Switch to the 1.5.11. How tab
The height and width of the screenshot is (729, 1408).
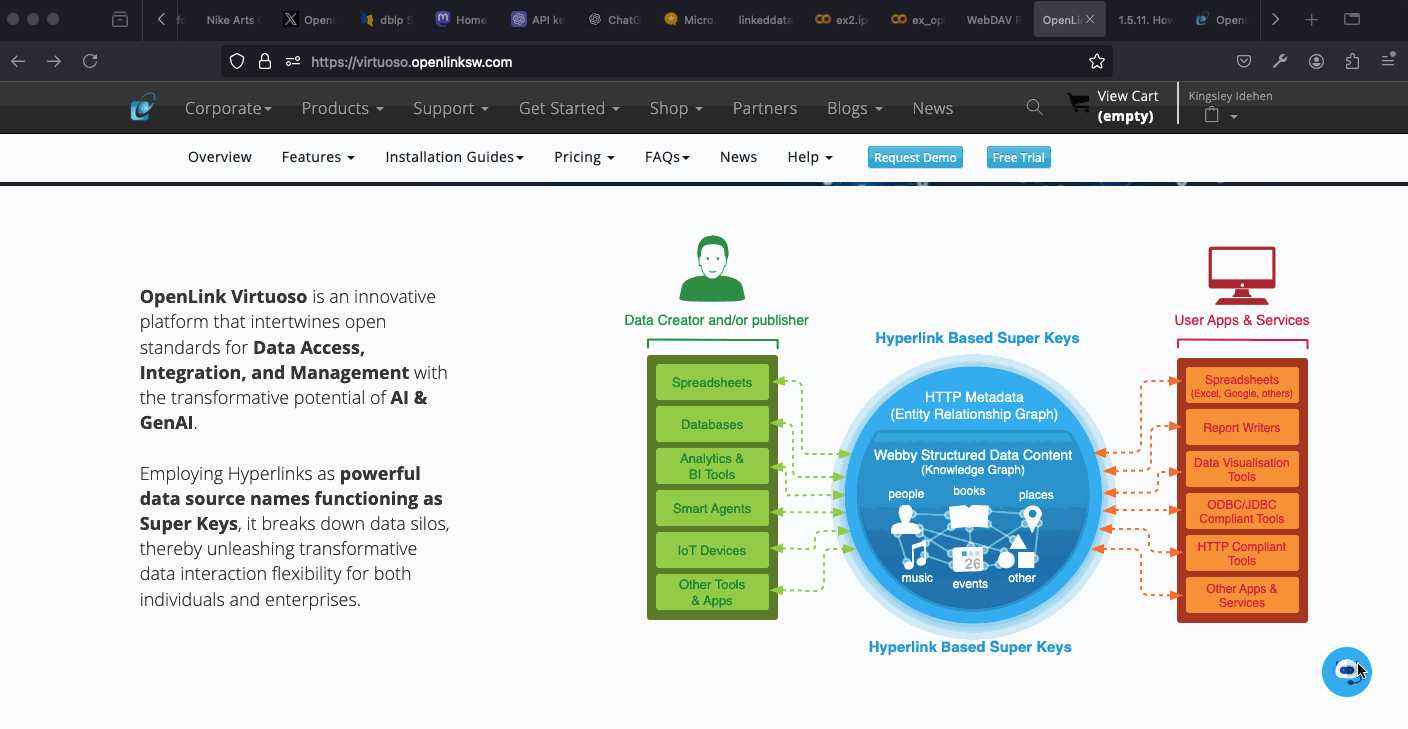(1146, 19)
